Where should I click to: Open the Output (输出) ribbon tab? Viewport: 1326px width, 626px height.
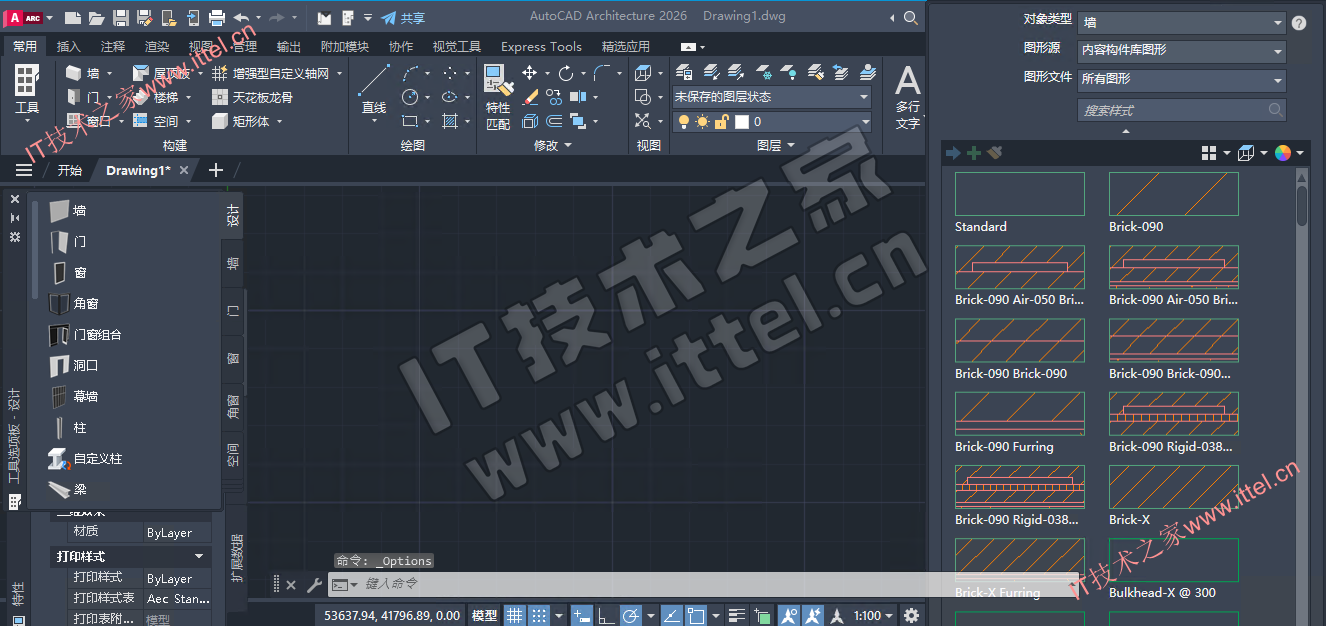point(289,47)
